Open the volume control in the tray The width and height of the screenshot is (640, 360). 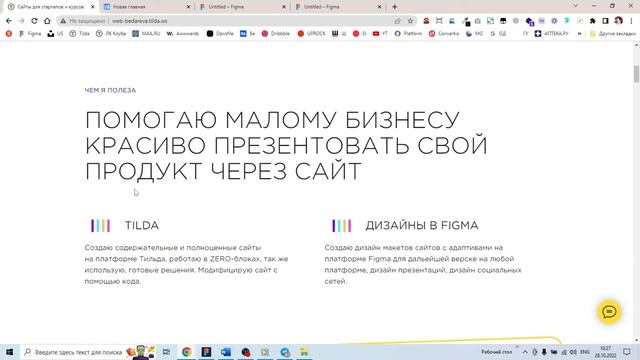point(573,352)
